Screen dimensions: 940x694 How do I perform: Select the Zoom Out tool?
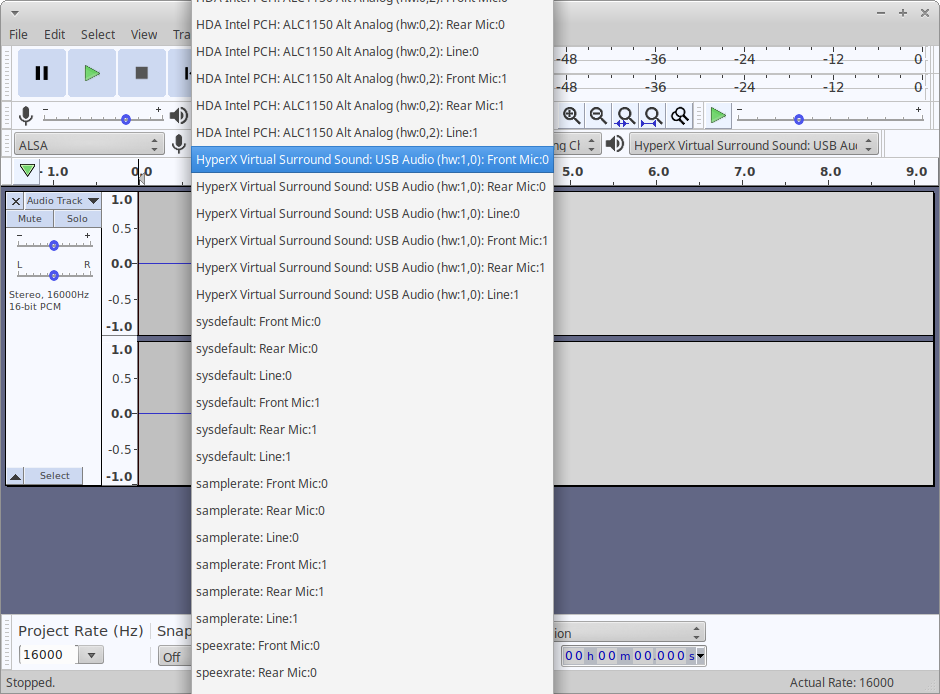tap(598, 115)
